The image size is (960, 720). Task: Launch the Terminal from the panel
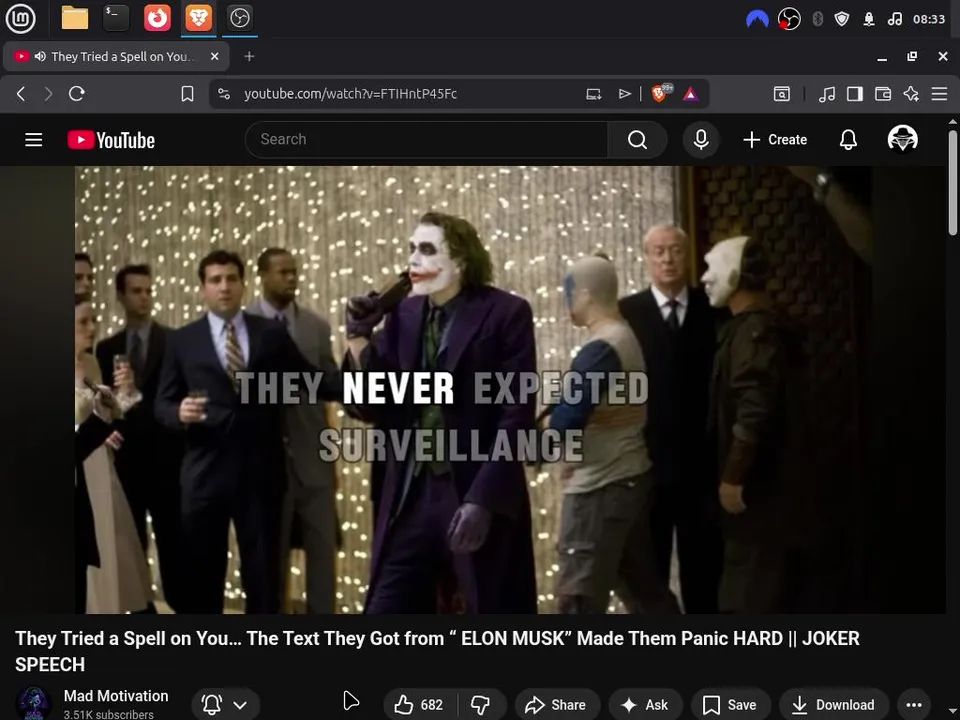[116, 18]
